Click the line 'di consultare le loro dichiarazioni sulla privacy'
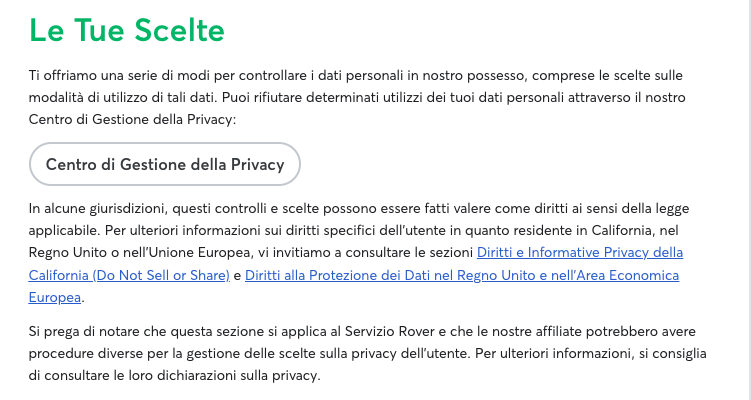The width and height of the screenshot is (751, 400). click(174, 376)
